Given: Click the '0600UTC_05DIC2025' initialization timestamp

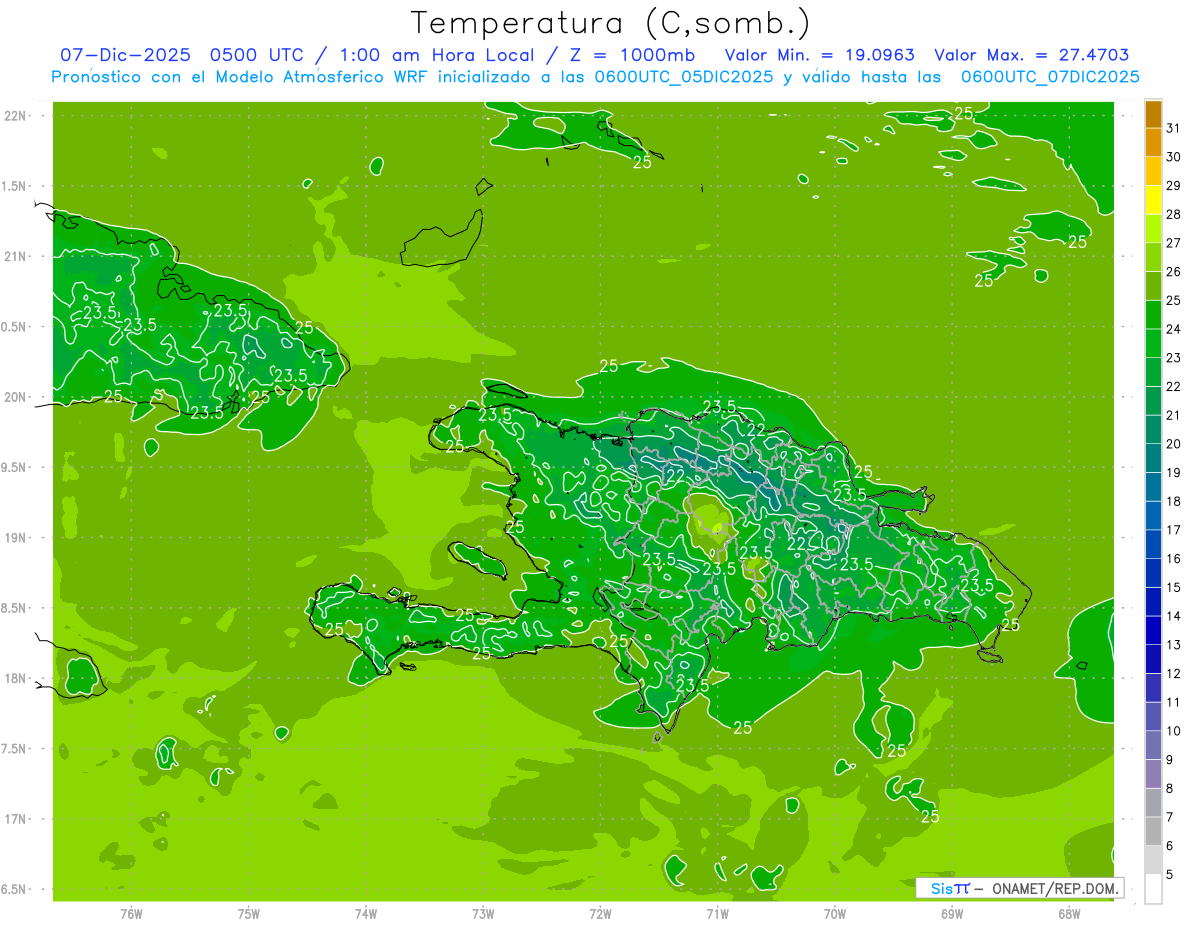Looking at the screenshot, I should point(683,77).
